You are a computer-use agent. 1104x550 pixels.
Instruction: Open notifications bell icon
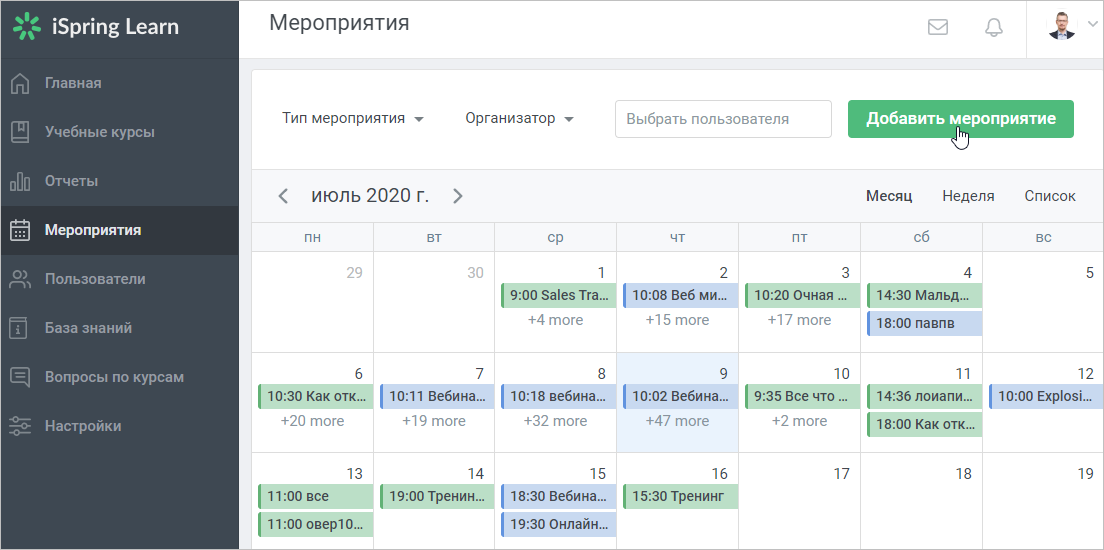(x=993, y=27)
